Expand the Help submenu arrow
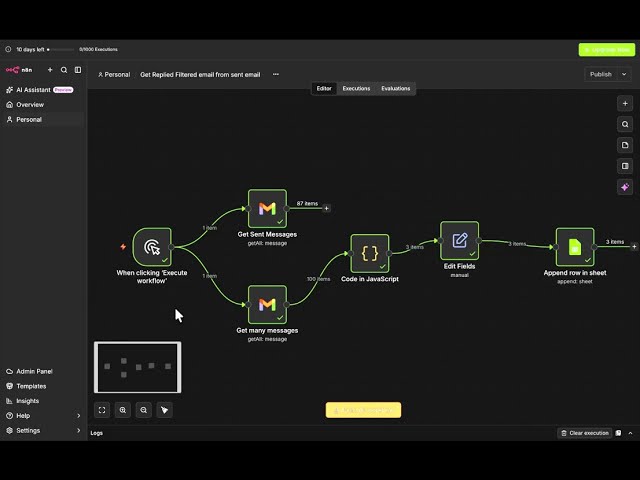The width and height of the screenshot is (640, 480). pyautogui.click(x=79, y=416)
